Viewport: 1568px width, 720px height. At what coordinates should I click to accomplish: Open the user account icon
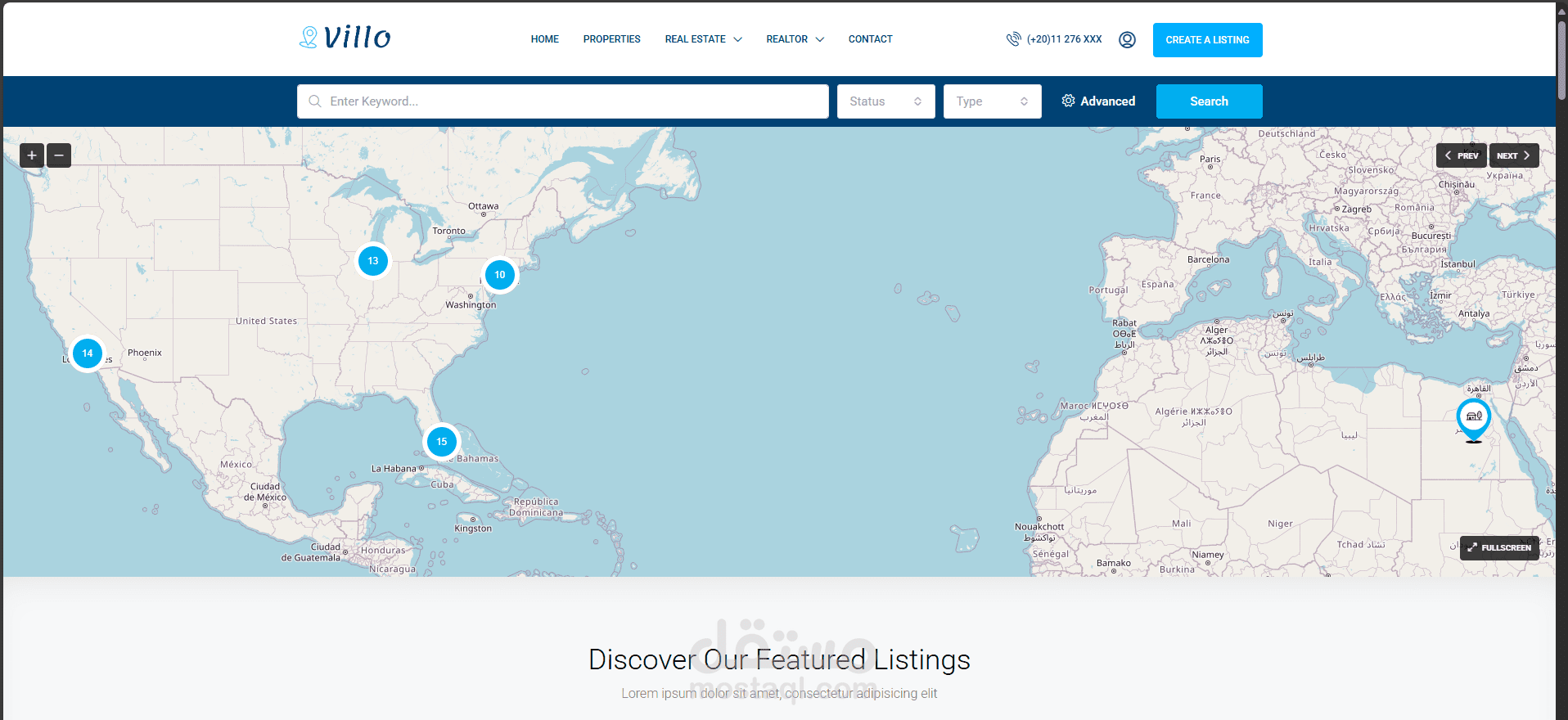[1127, 40]
